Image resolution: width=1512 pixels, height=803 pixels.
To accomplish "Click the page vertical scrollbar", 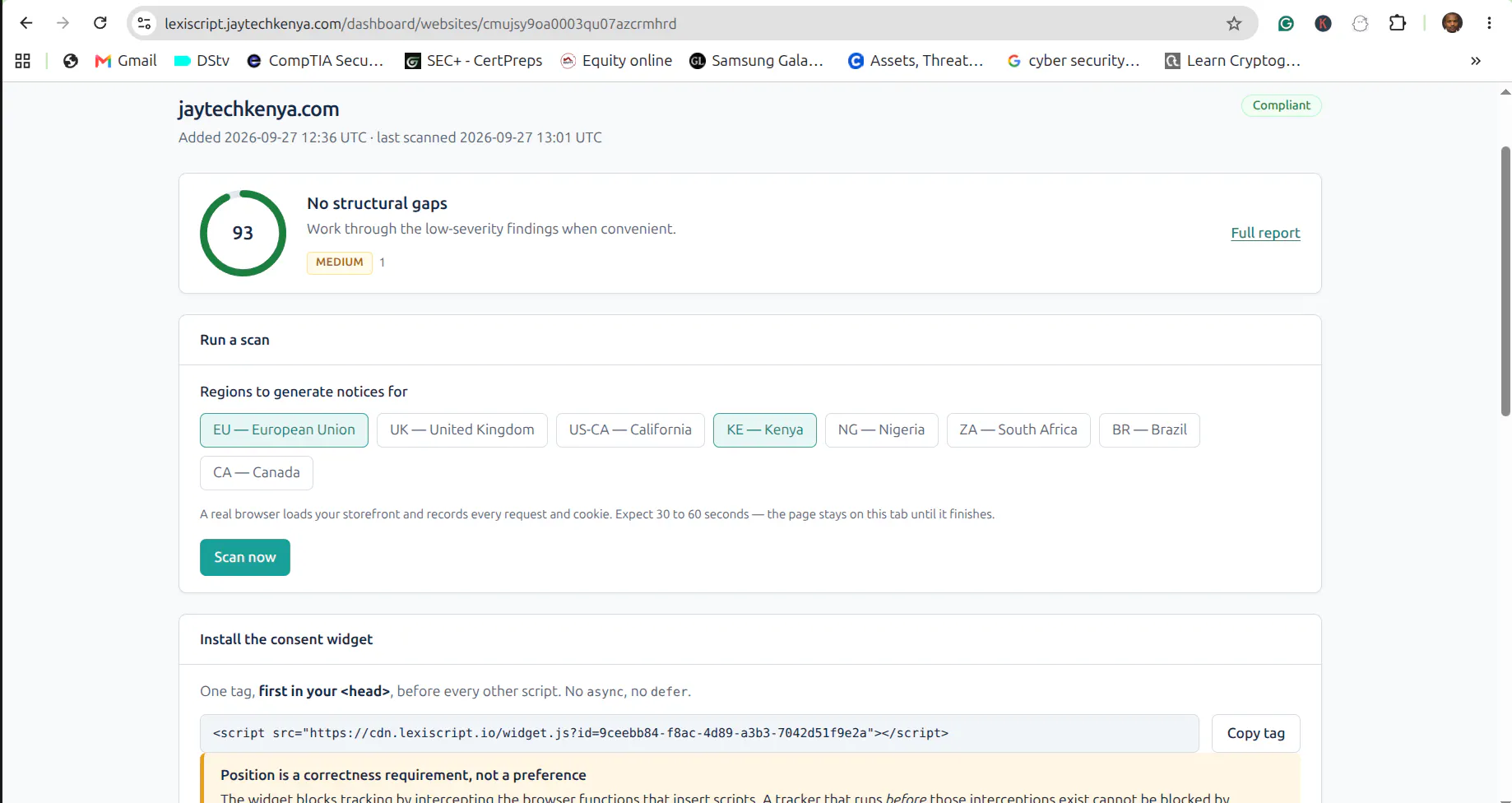I will [1505, 281].
